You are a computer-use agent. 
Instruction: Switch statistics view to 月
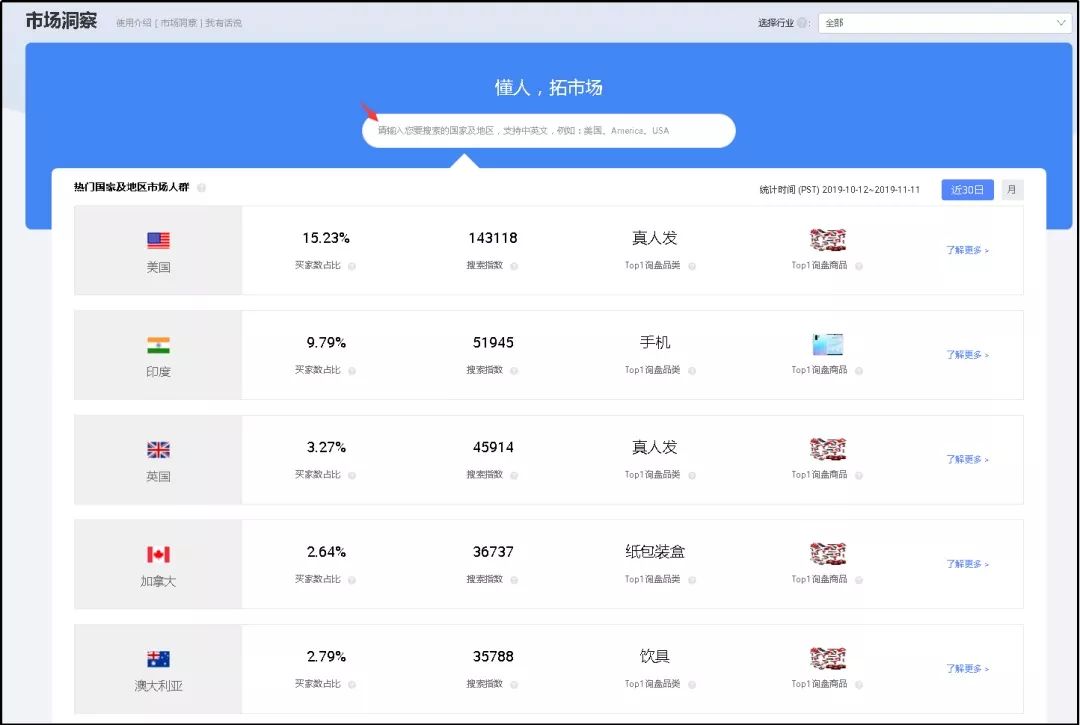point(1011,189)
